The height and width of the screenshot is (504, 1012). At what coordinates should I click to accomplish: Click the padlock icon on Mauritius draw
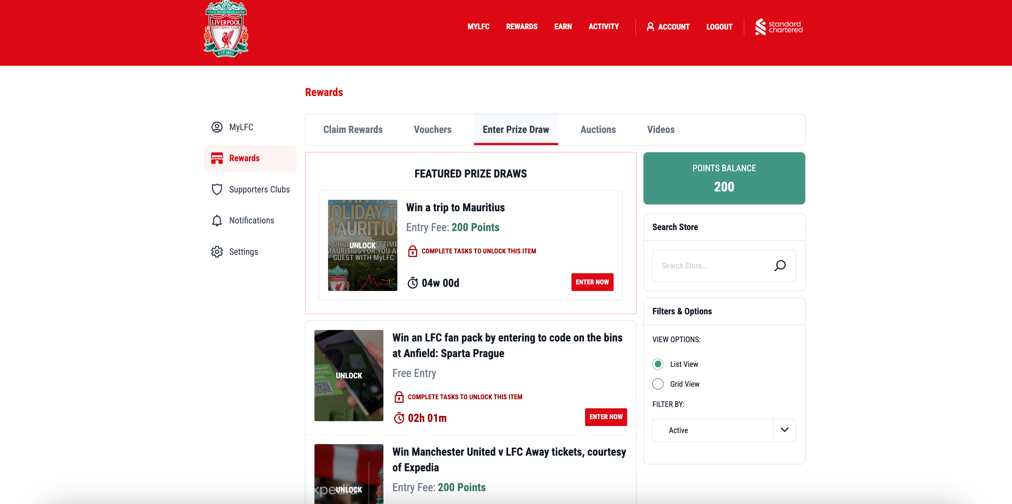(x=412, y=251)
